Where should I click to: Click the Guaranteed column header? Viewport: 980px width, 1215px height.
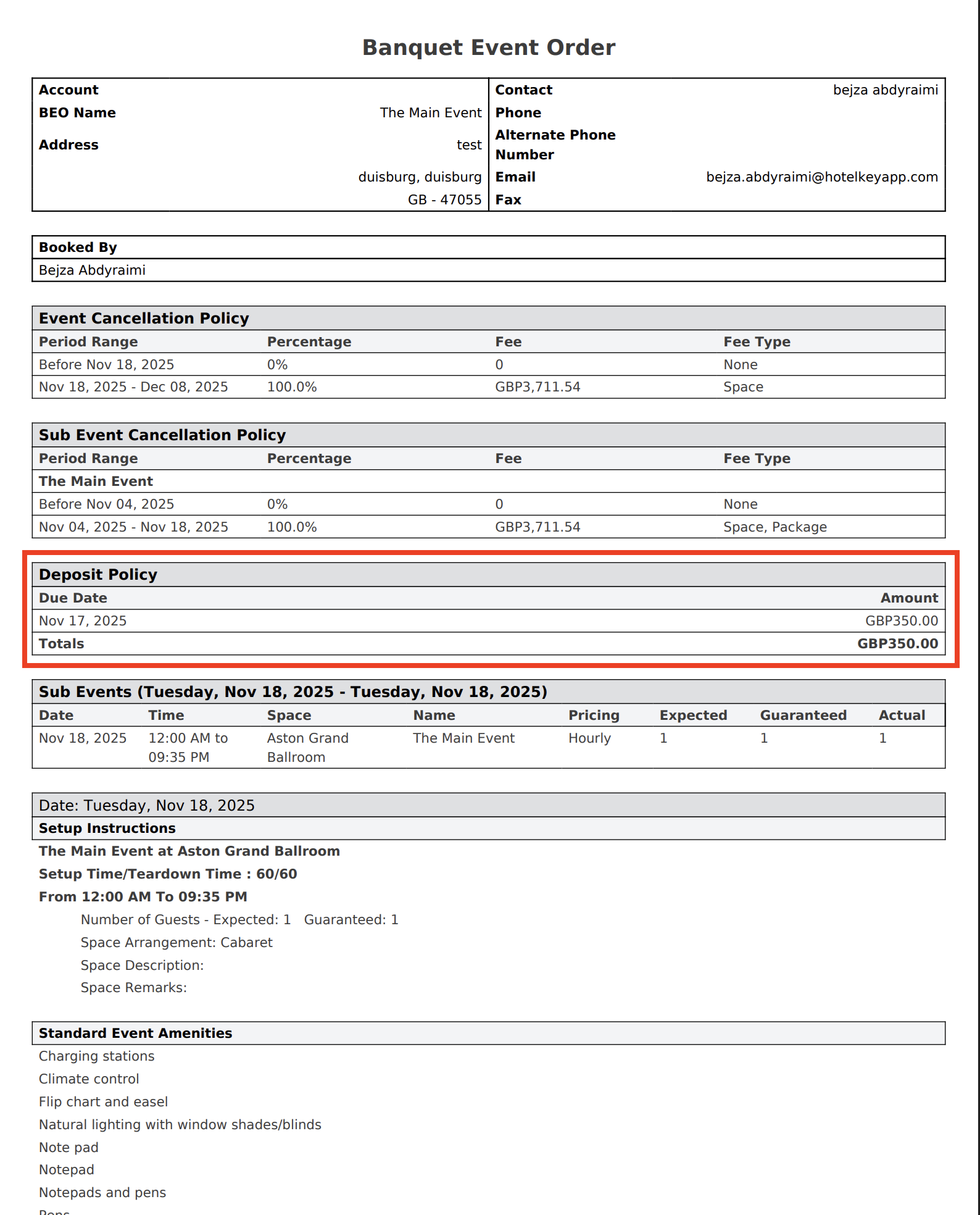tap(803, 716)
